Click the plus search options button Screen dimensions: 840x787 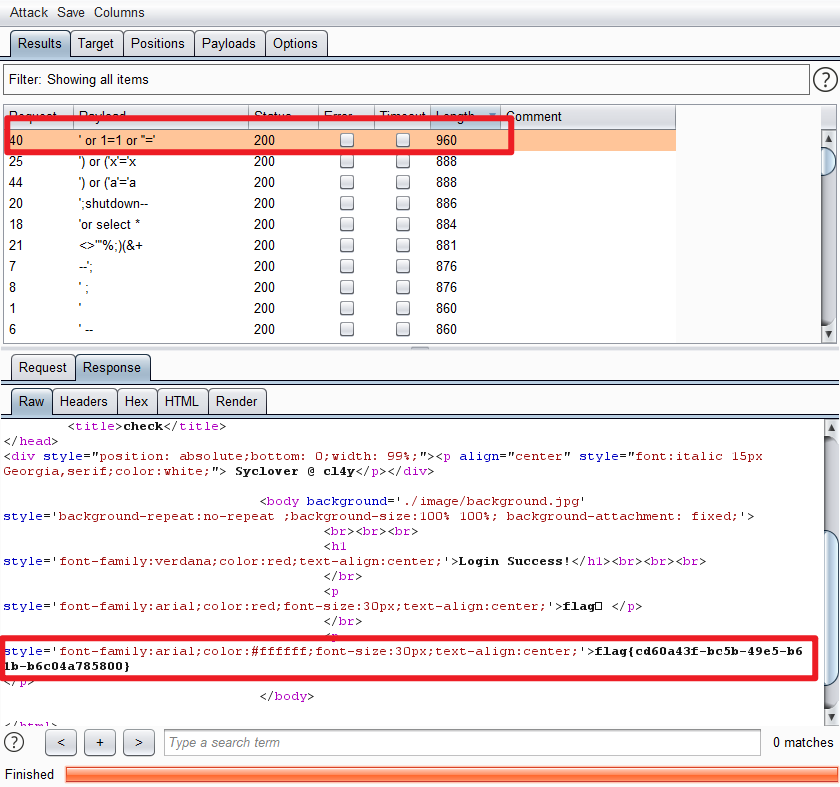100,743
